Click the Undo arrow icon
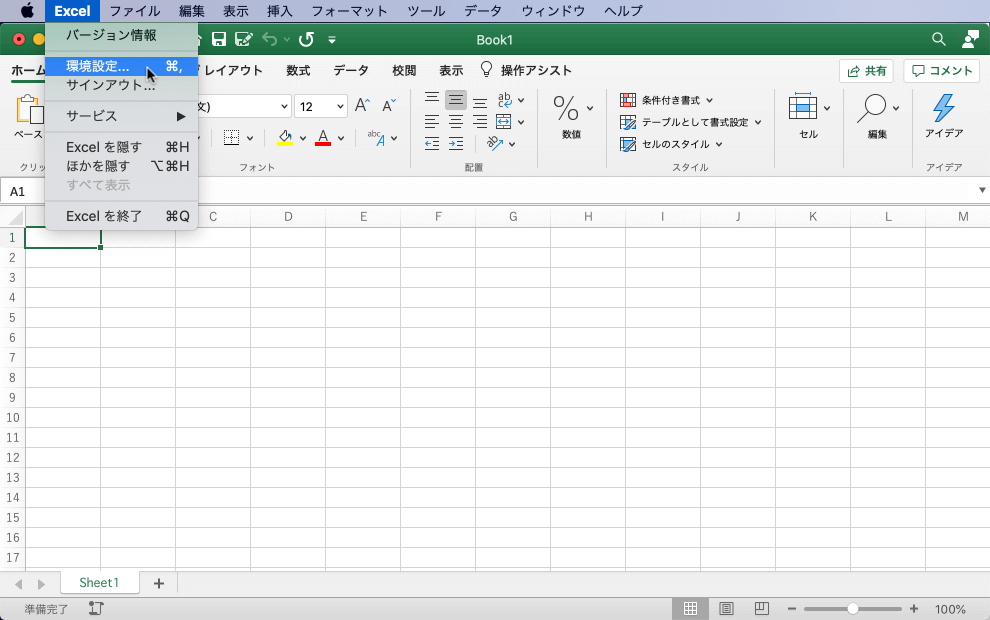Image resolution: width=990 pixels, height=620 pixels. pos(270,40)
